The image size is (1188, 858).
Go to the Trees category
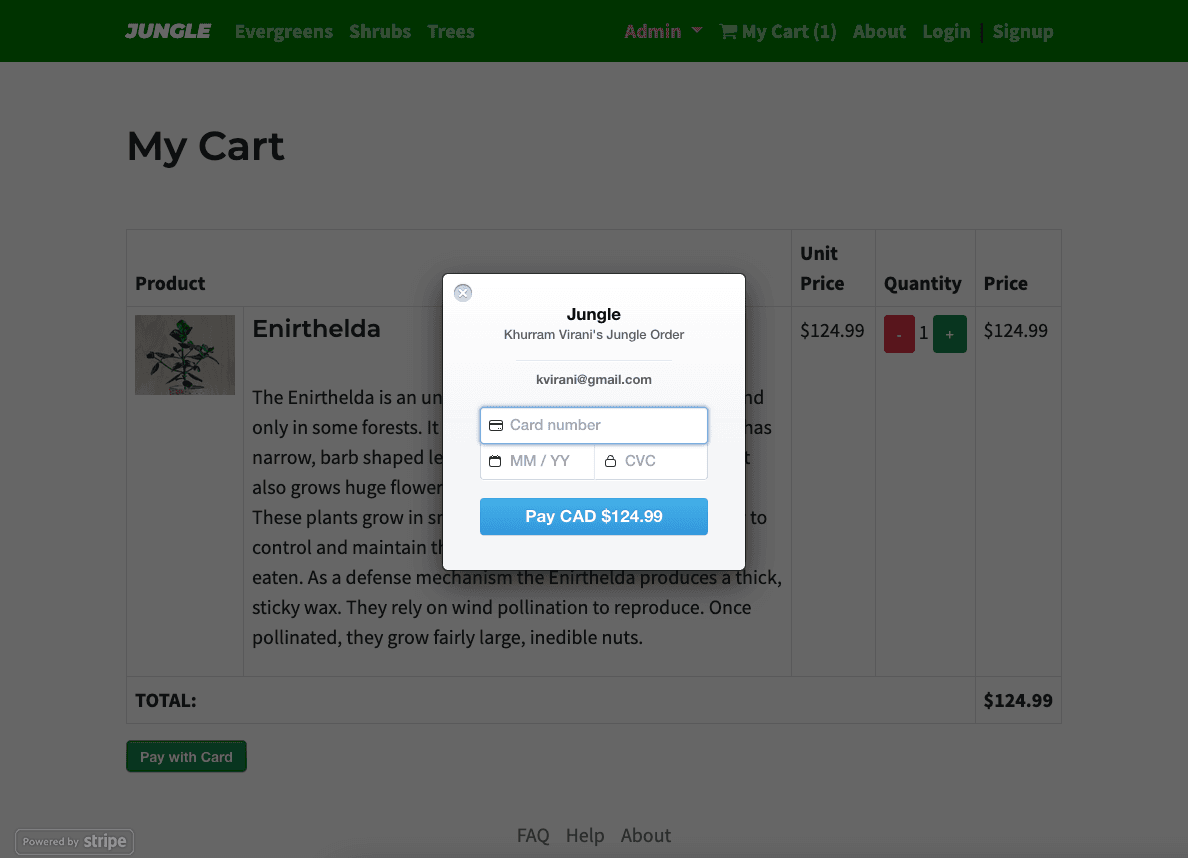coord(451,31)
